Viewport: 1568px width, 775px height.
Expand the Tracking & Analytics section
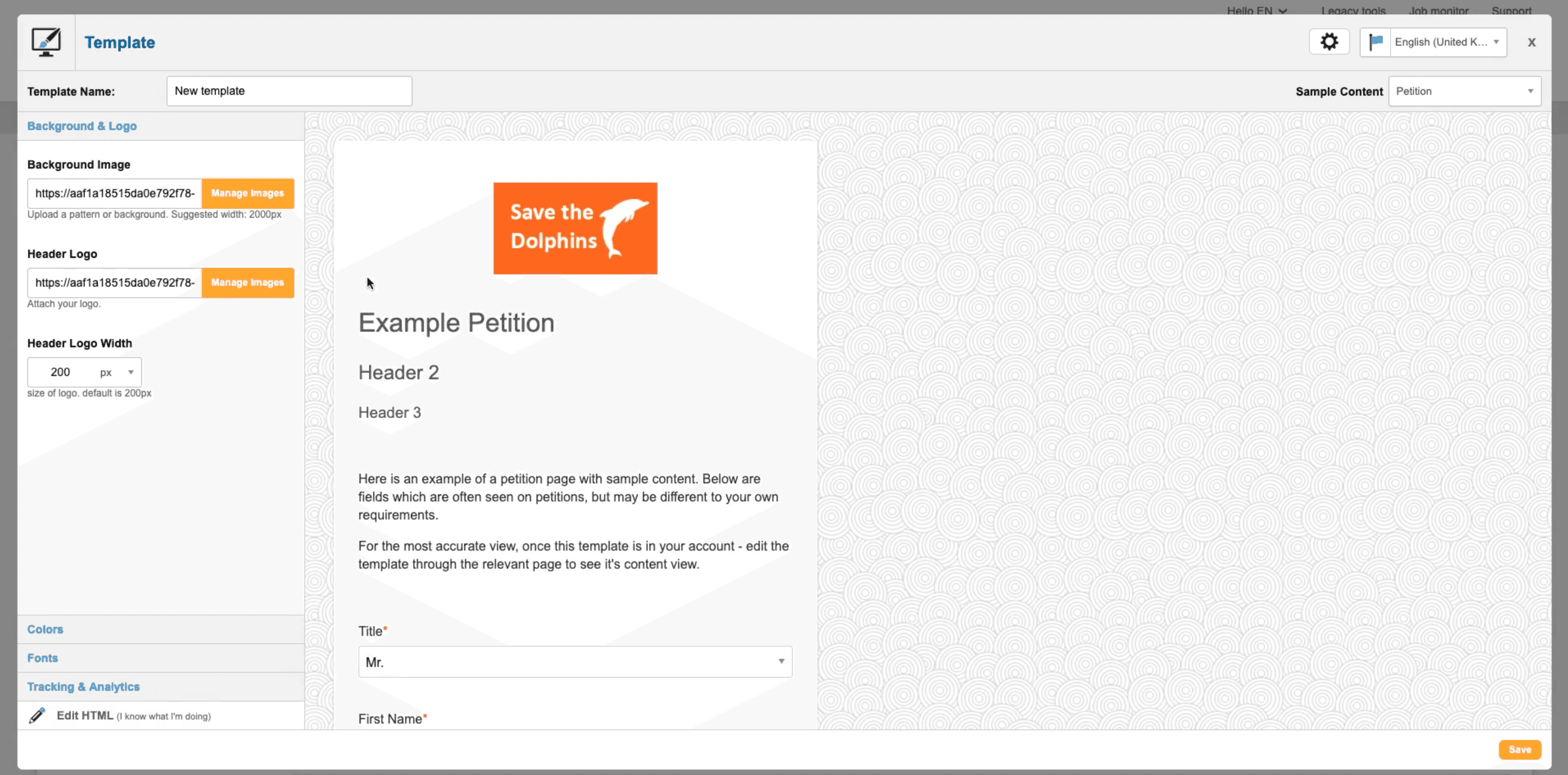coord(84,686)
